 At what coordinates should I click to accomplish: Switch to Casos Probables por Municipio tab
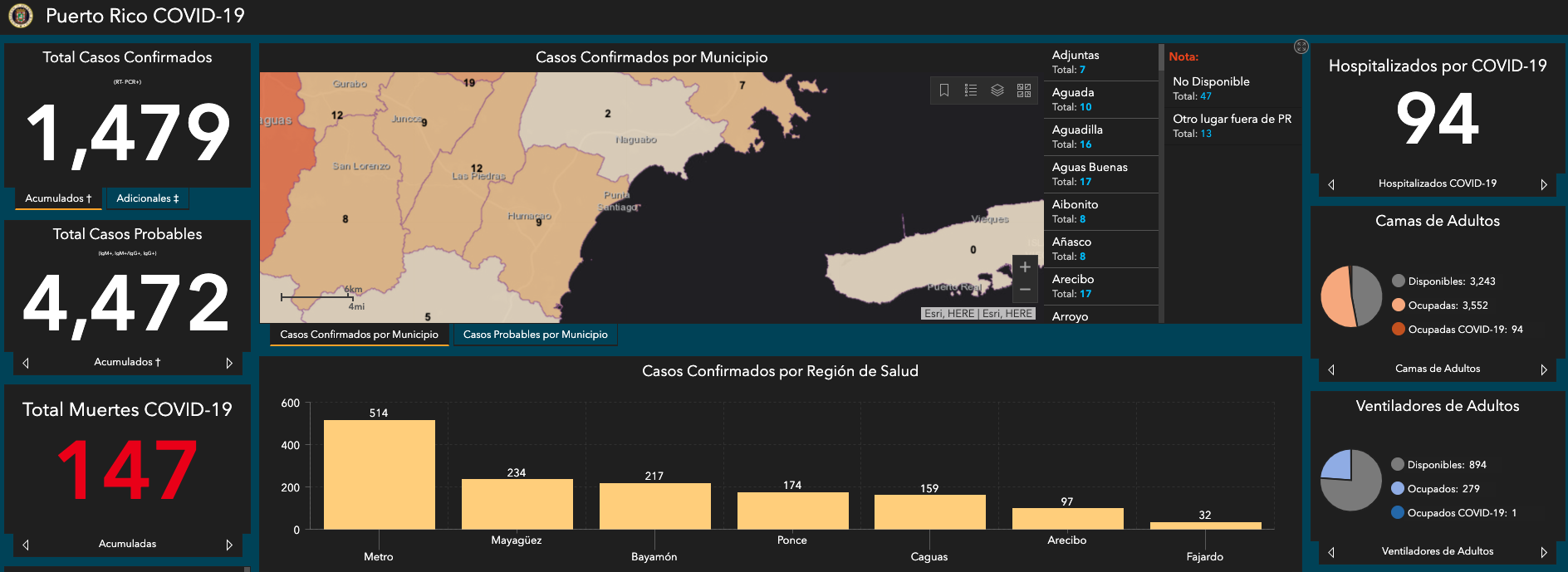pyautogui.click(x=536, y=335)
